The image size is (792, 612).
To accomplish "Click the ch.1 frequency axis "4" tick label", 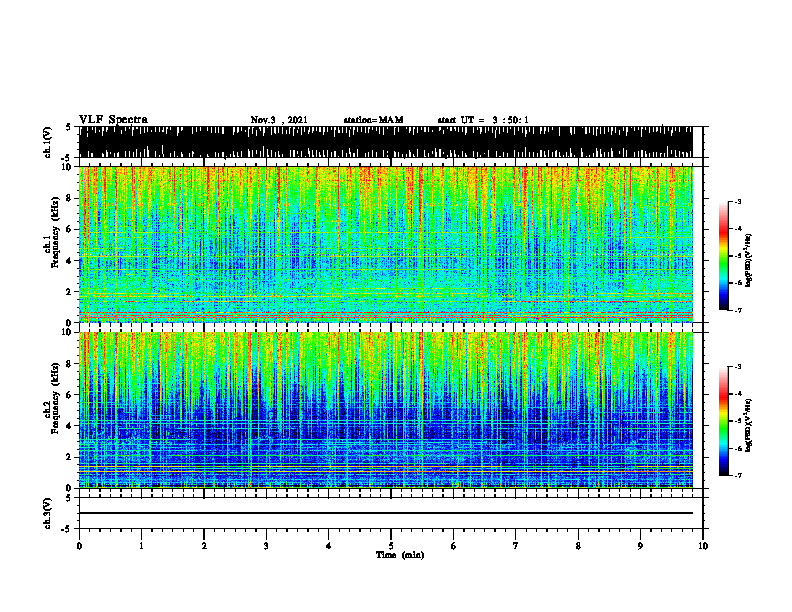I will click(70, 261).
